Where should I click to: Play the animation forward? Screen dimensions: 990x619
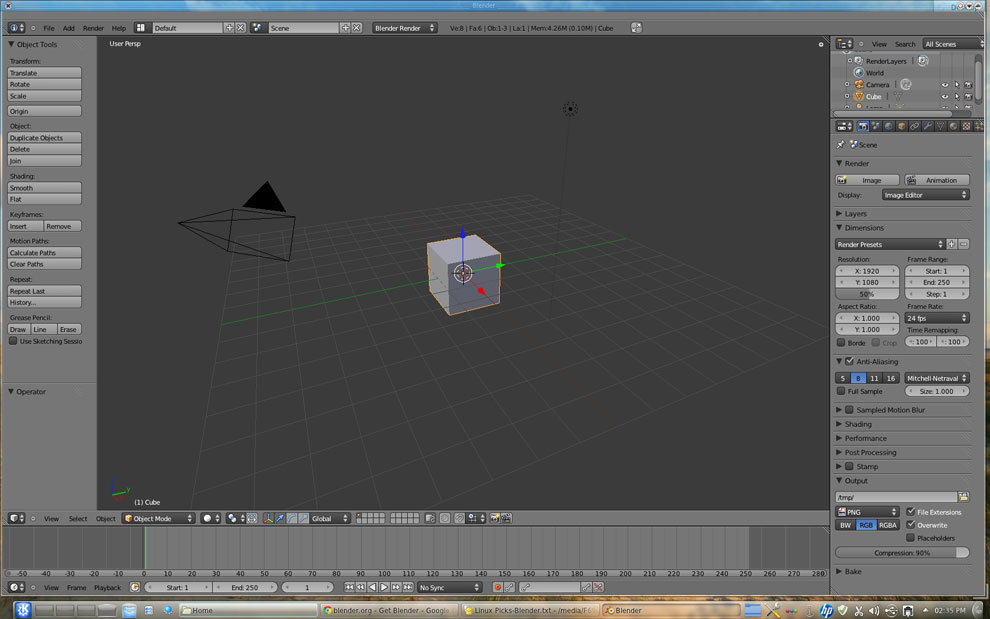coord(384,587)
